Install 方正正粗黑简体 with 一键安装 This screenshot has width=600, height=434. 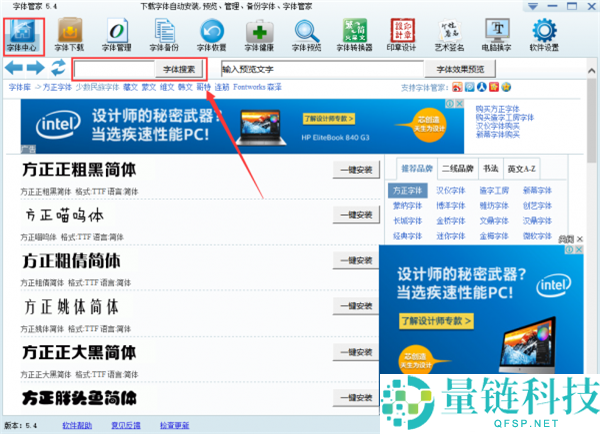[x=356, y=170]
